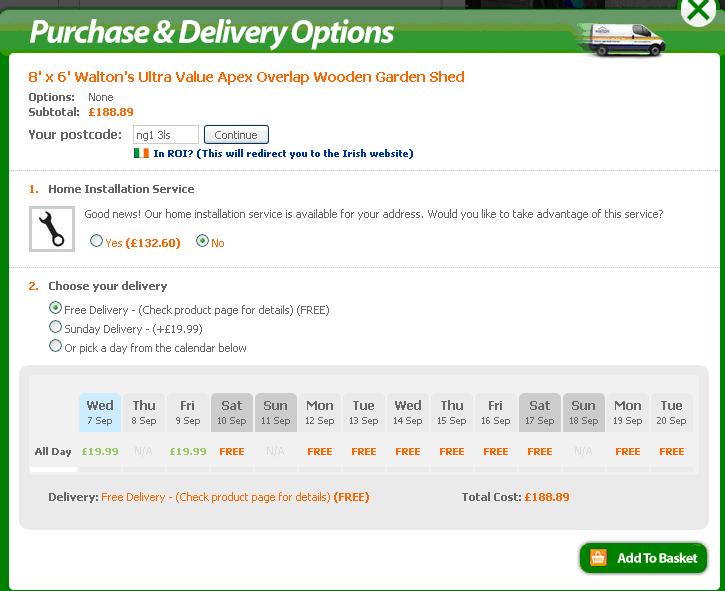Click N/A under Sun 18 Sep
This screenshot has width=725, height=591.
(x=583, y=451)
